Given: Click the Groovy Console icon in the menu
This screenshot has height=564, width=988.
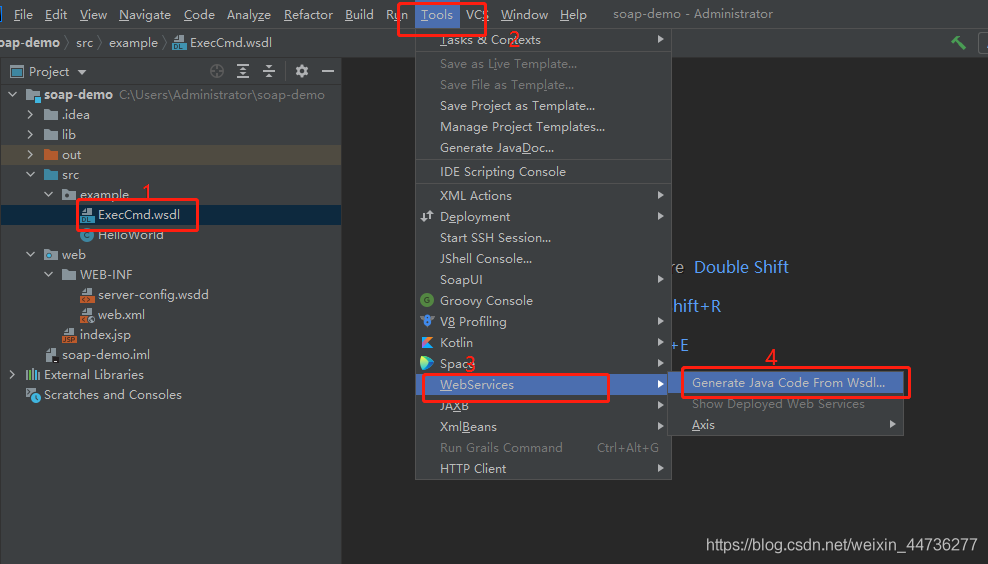Looking at the screenshot, I should pos(427,301).
